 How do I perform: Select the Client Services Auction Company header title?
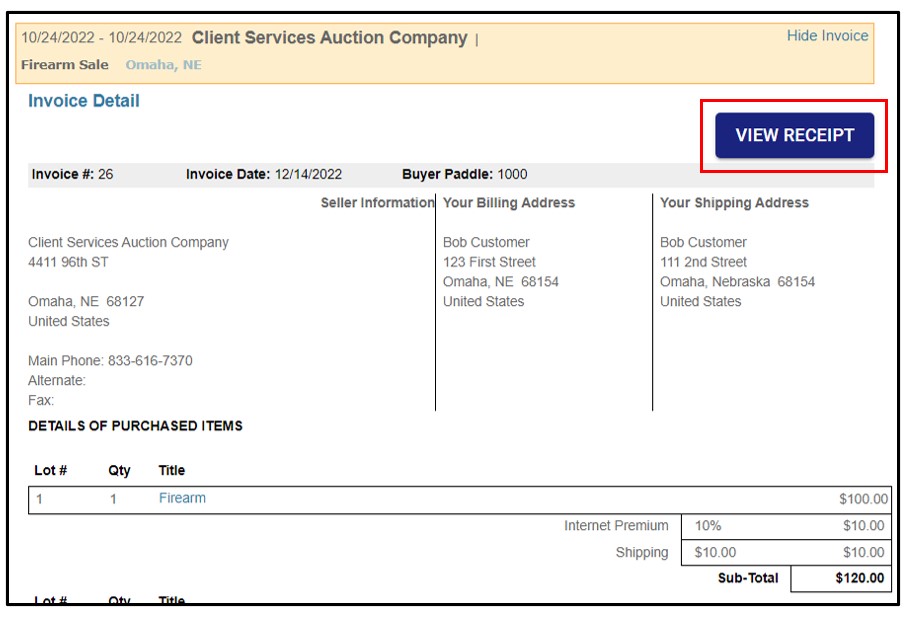coord(329,38)
